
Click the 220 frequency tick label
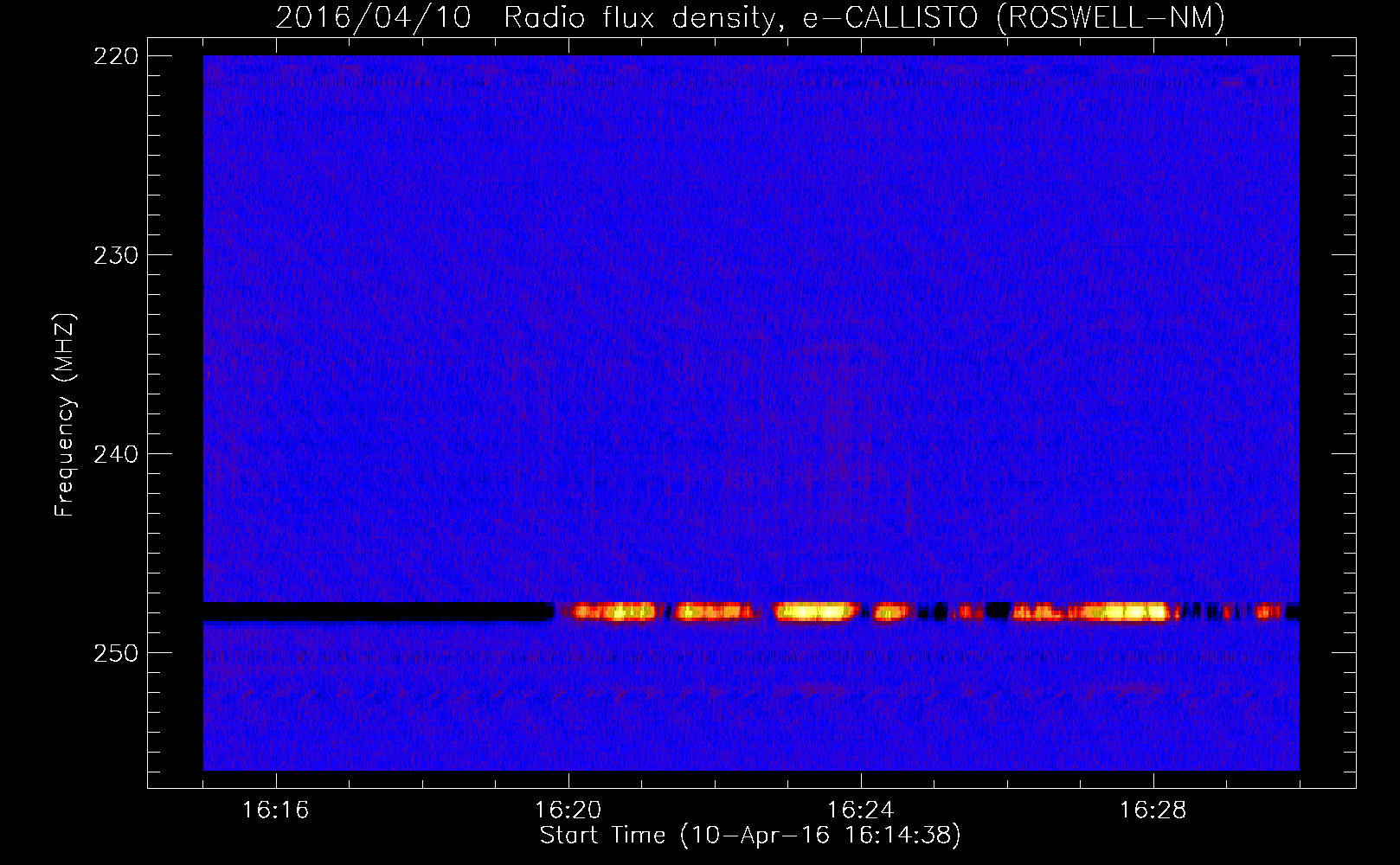pyautogui.click(x=115, y=56)
